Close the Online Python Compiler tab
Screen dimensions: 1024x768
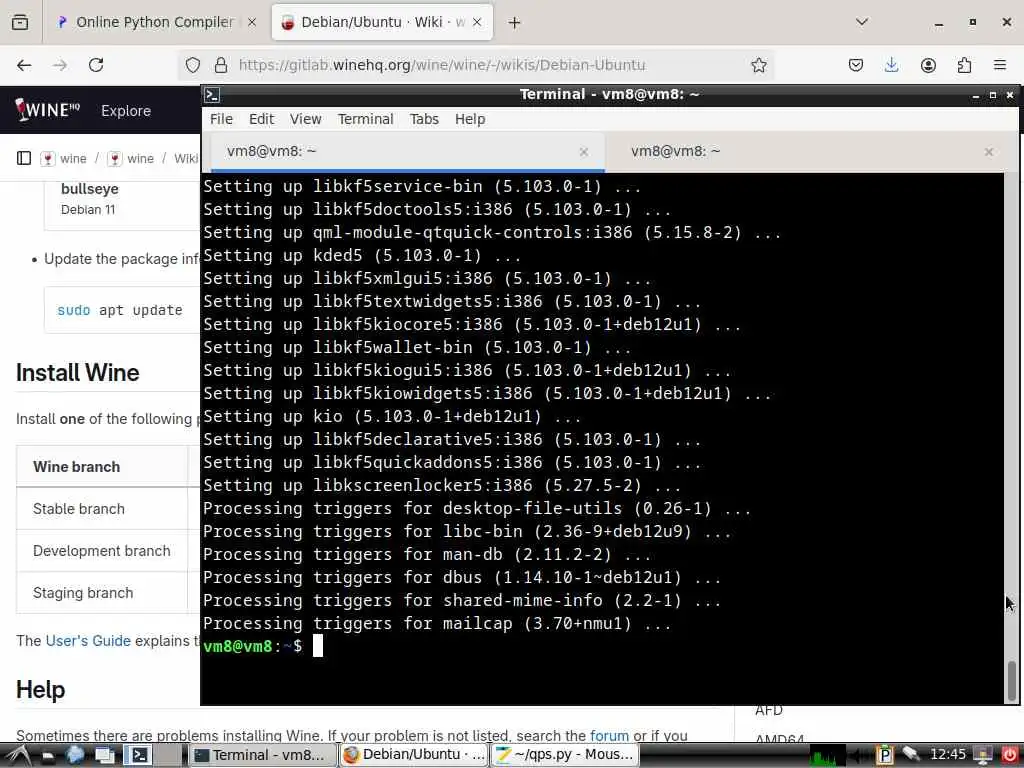(252, 22)
